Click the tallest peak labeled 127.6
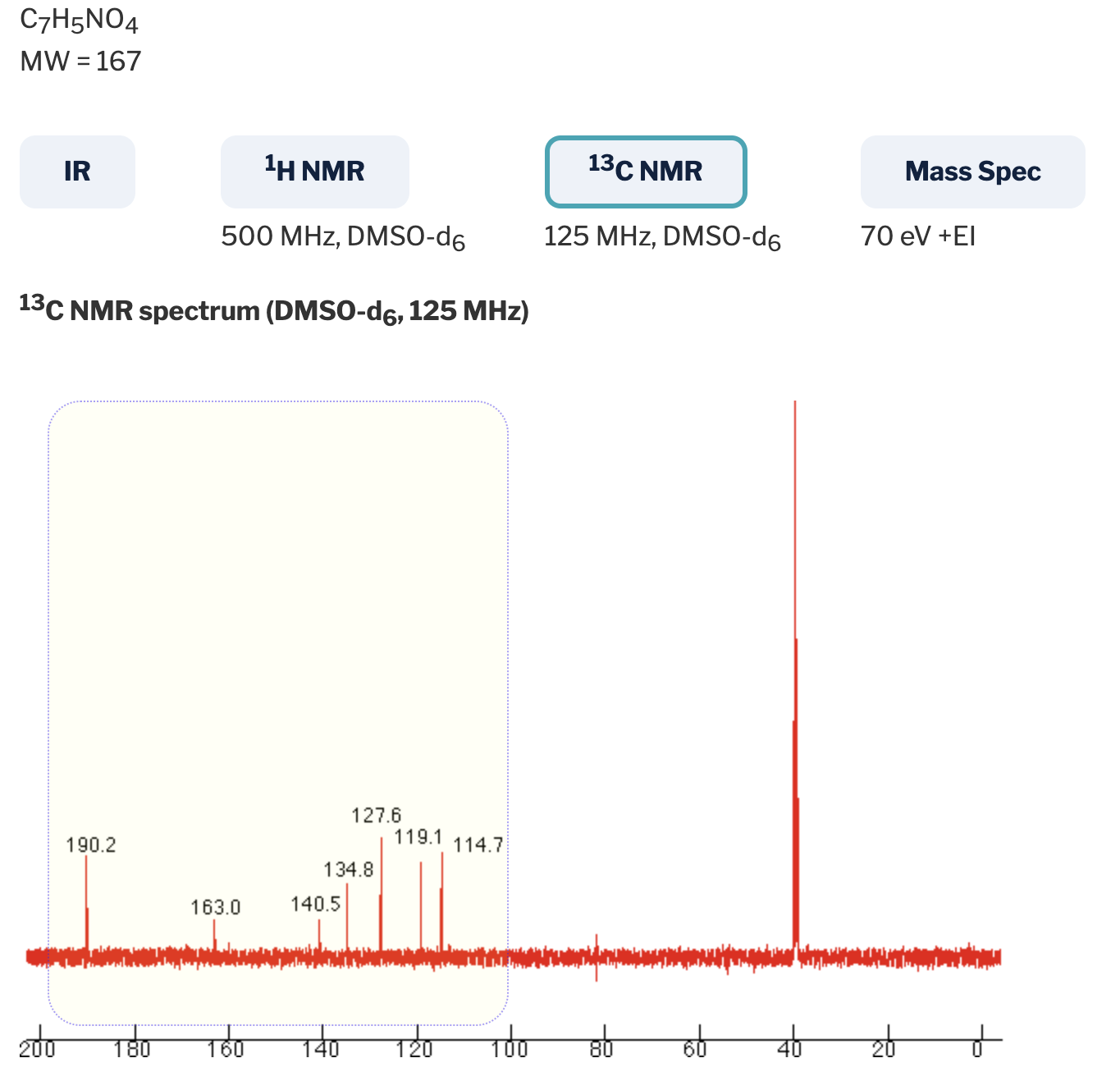This screenshot has height=1081, width=1120. pyautogui.click(x=377, y=817)
